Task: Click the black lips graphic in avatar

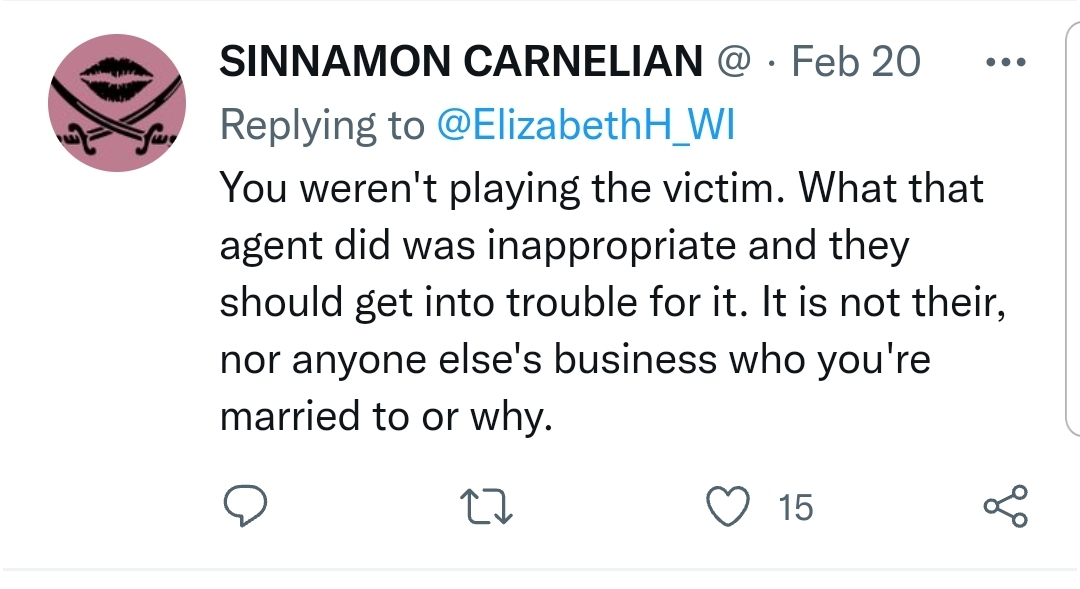Action: tap(117, 76)
